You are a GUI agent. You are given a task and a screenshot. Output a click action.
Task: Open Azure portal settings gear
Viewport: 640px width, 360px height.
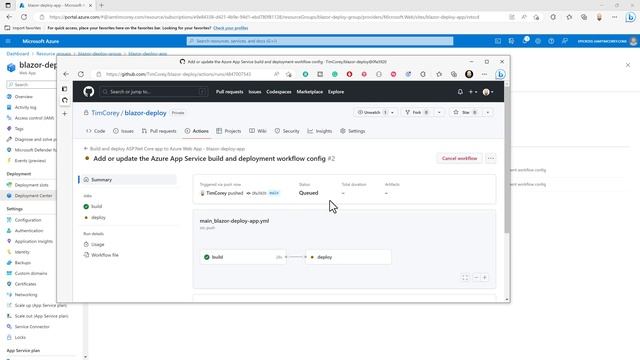pos(538,41)
